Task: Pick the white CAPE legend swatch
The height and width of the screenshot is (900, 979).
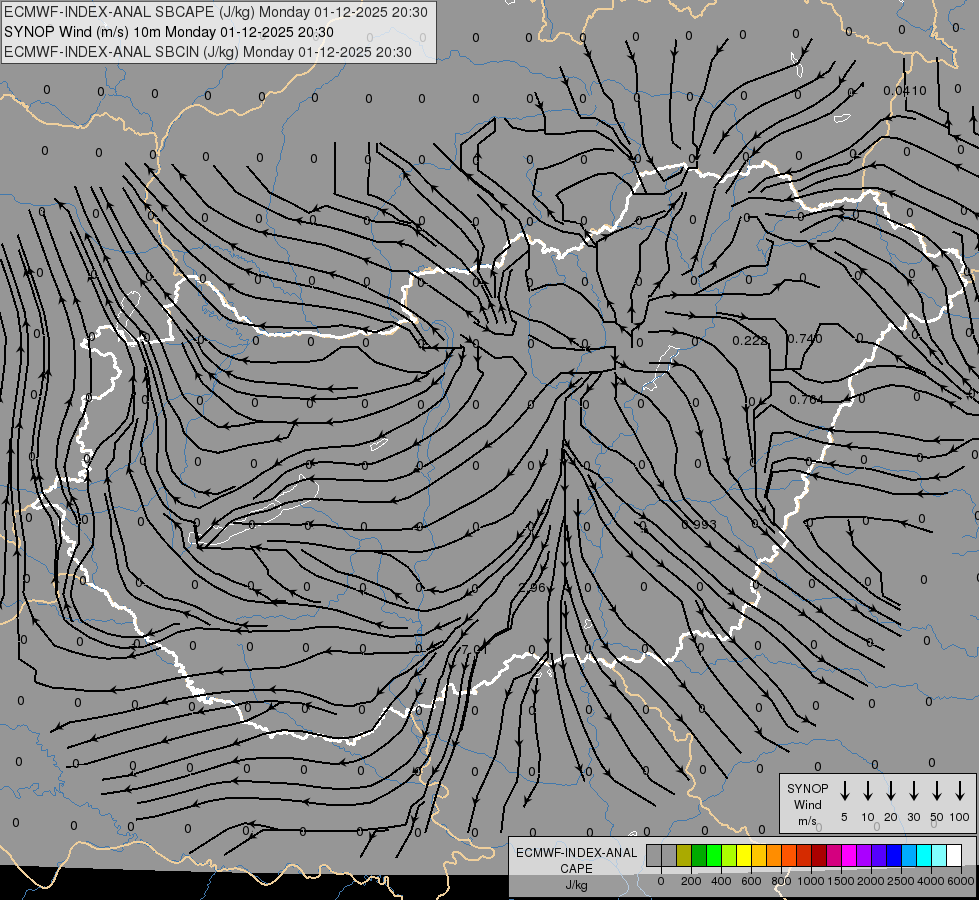Action: pos(953,855)
